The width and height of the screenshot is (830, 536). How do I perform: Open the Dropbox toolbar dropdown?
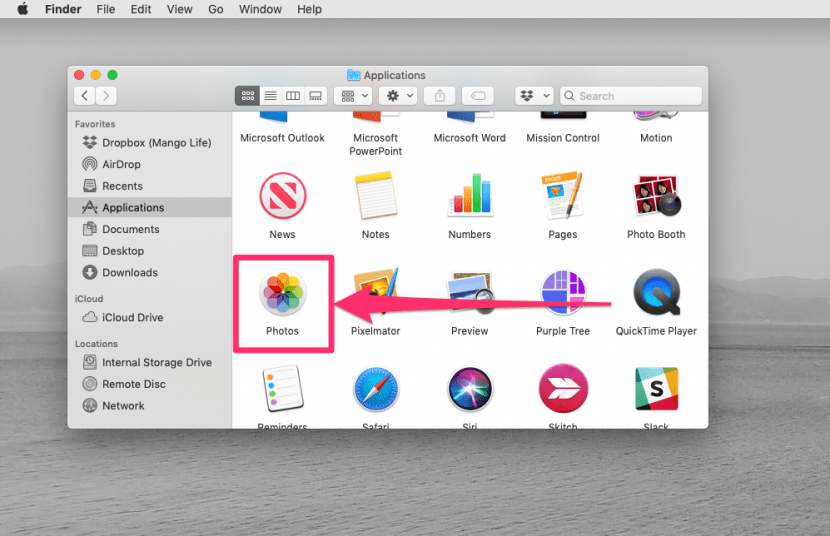tap(535, 96)
